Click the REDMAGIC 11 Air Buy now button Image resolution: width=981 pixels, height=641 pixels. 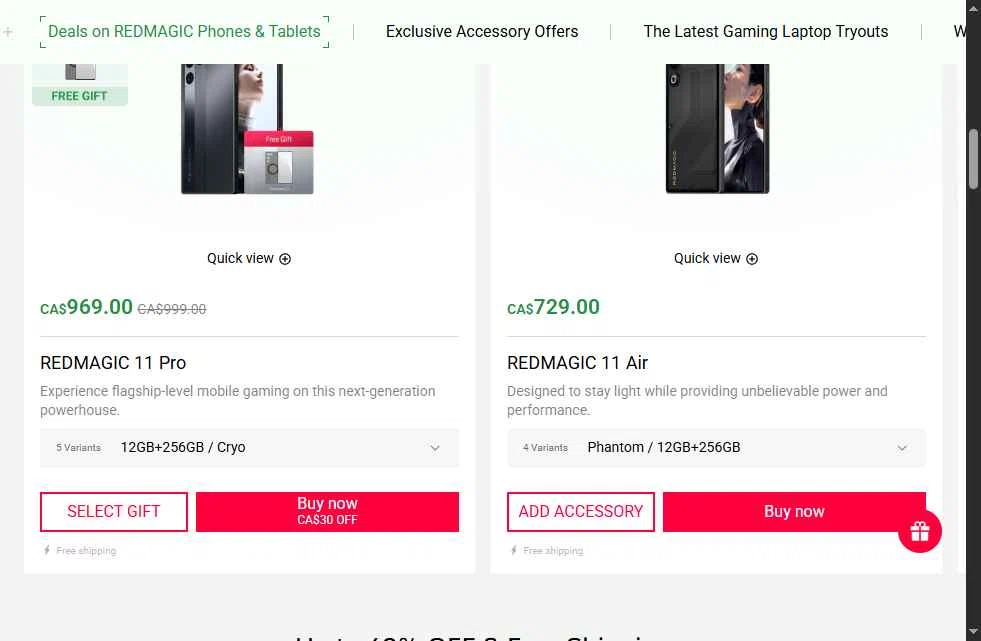pyautogui.click(x=794, y=511)
